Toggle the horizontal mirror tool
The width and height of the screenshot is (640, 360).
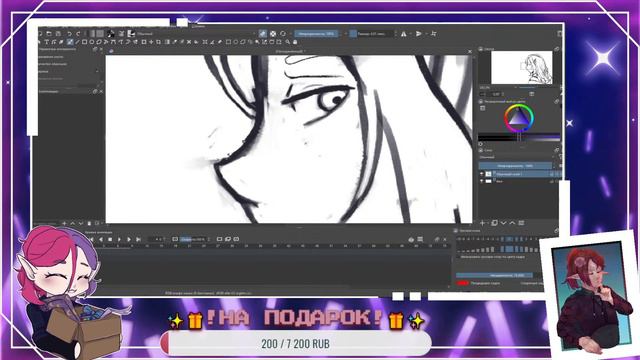[x=404, y=33]
